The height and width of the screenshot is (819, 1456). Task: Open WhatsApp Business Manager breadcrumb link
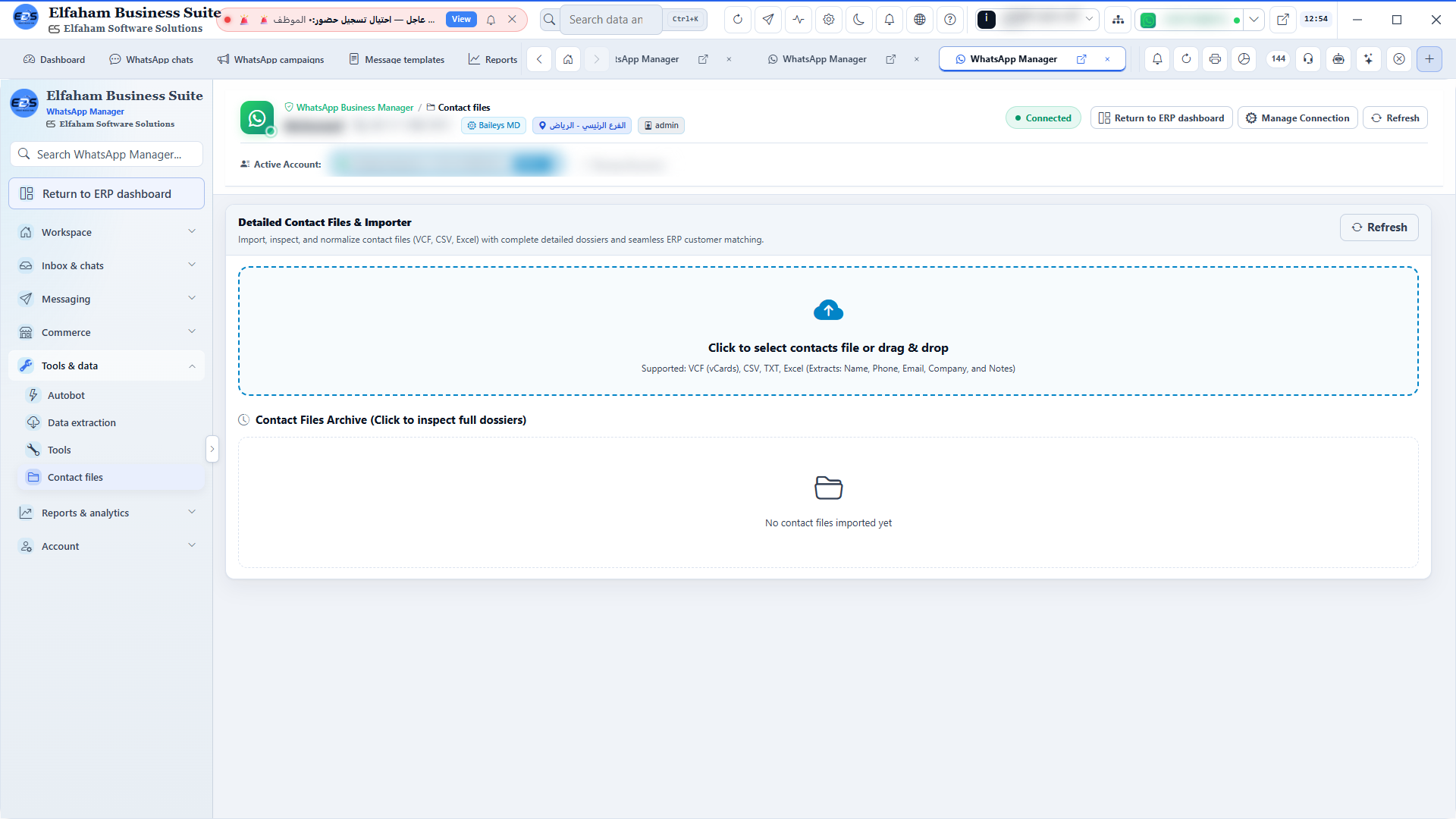point(355,108)
